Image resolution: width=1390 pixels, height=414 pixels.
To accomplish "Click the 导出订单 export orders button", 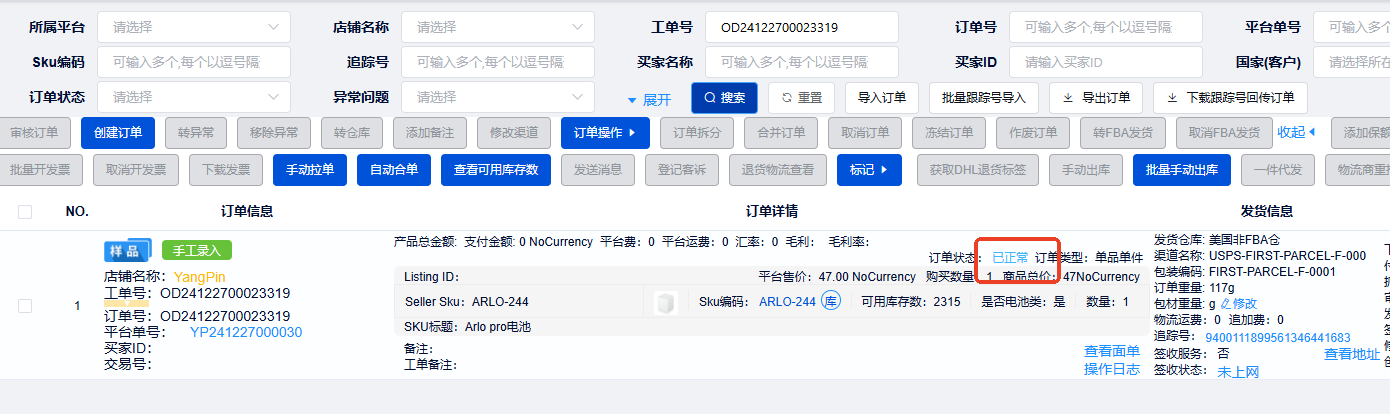I will pos(1096,98).
